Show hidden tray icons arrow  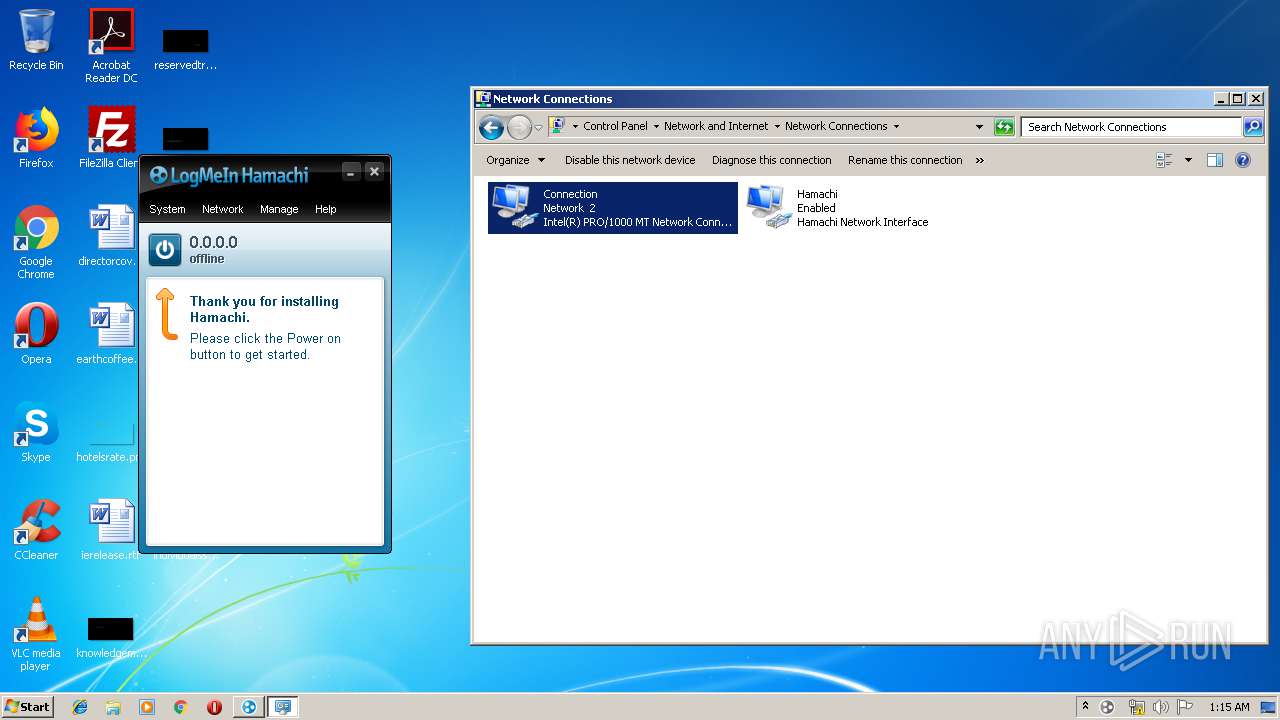(1085, 707)
